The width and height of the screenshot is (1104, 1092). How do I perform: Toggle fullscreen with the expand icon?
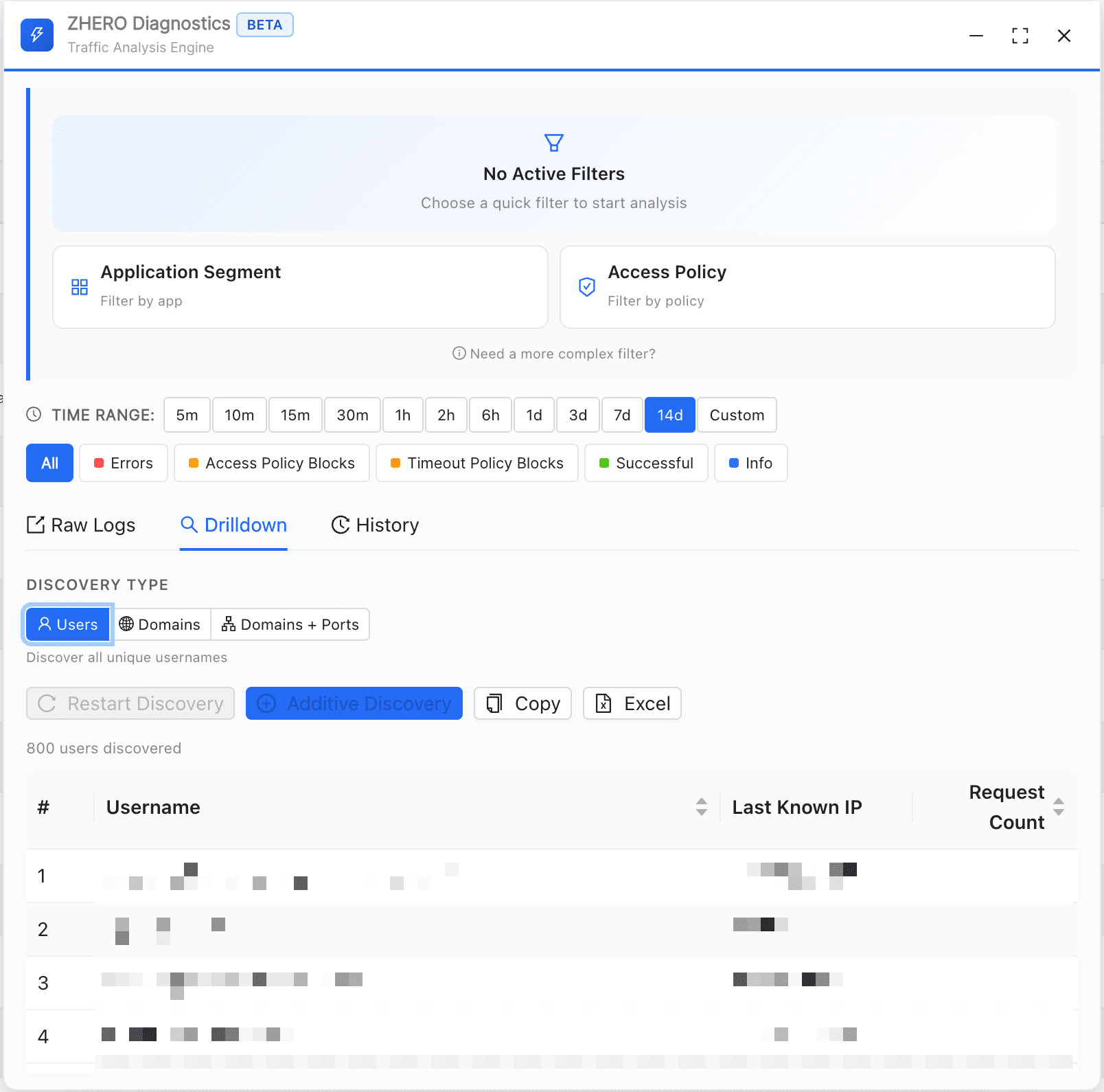coord(1020,36)
